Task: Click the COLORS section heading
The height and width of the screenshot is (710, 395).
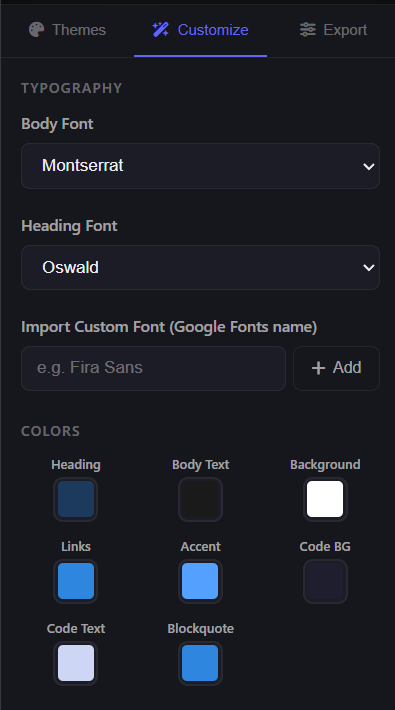Action: 50,431
